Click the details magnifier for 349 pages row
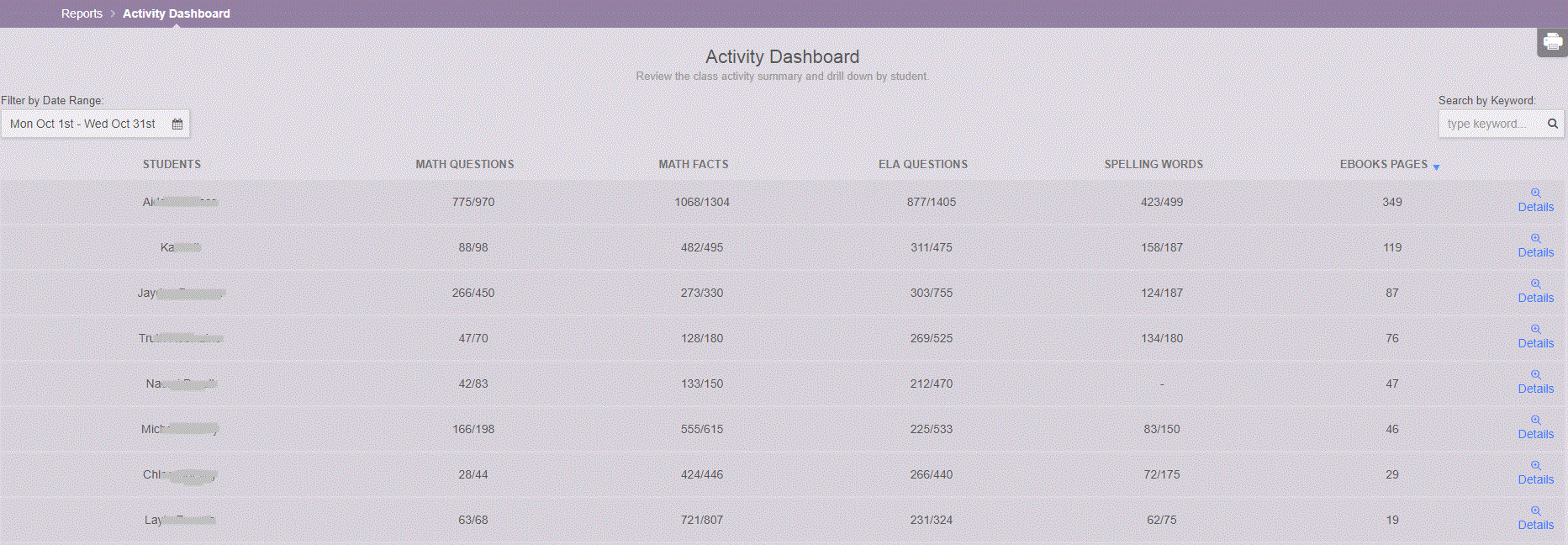This screenshot has height=545, width=1568. click(1535, 193)
